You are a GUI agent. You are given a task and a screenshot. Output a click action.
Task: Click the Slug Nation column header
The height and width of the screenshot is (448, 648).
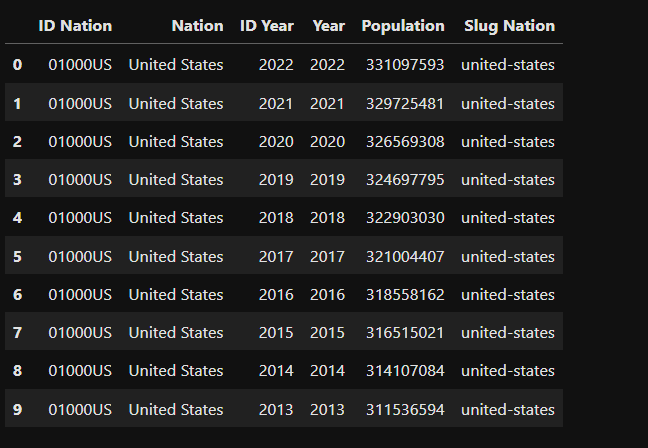pos(510,26)
